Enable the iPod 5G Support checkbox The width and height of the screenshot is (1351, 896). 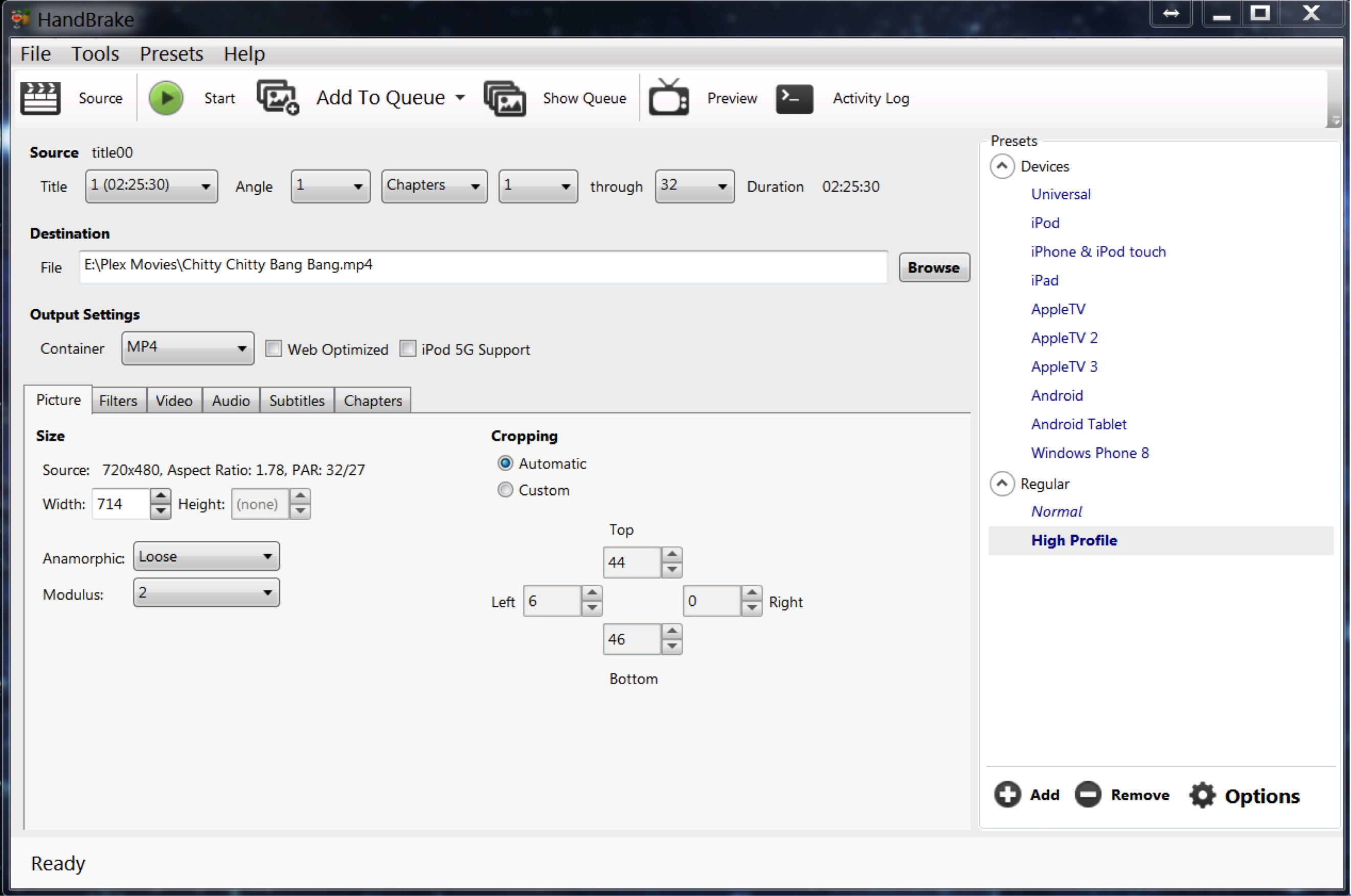[407, 348]
